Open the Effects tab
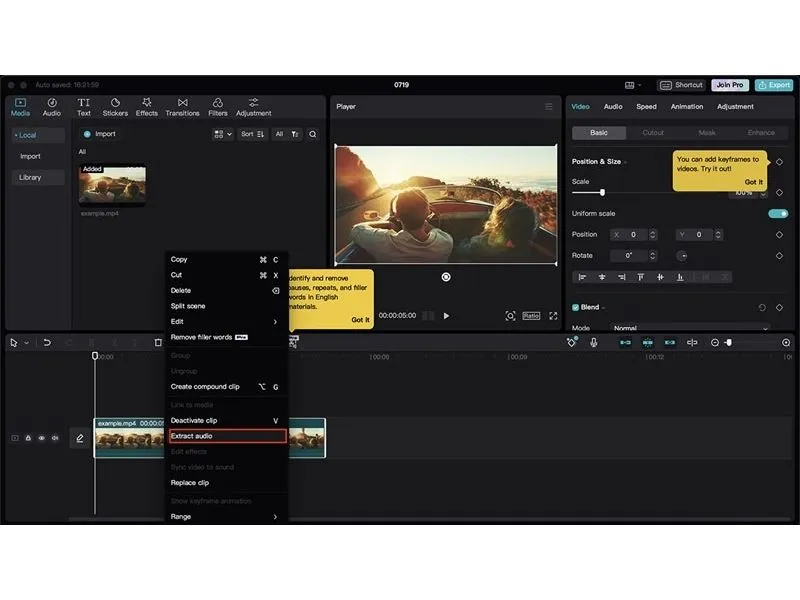The width and height of the screenshot is (800, 600). point(146,107)
